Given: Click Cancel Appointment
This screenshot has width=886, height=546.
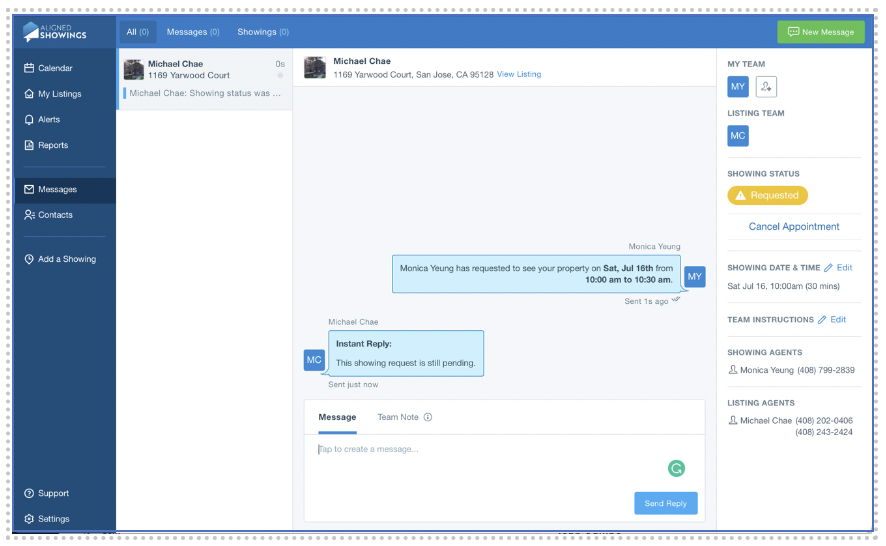Looking at the screenshot, I should 793,227.
